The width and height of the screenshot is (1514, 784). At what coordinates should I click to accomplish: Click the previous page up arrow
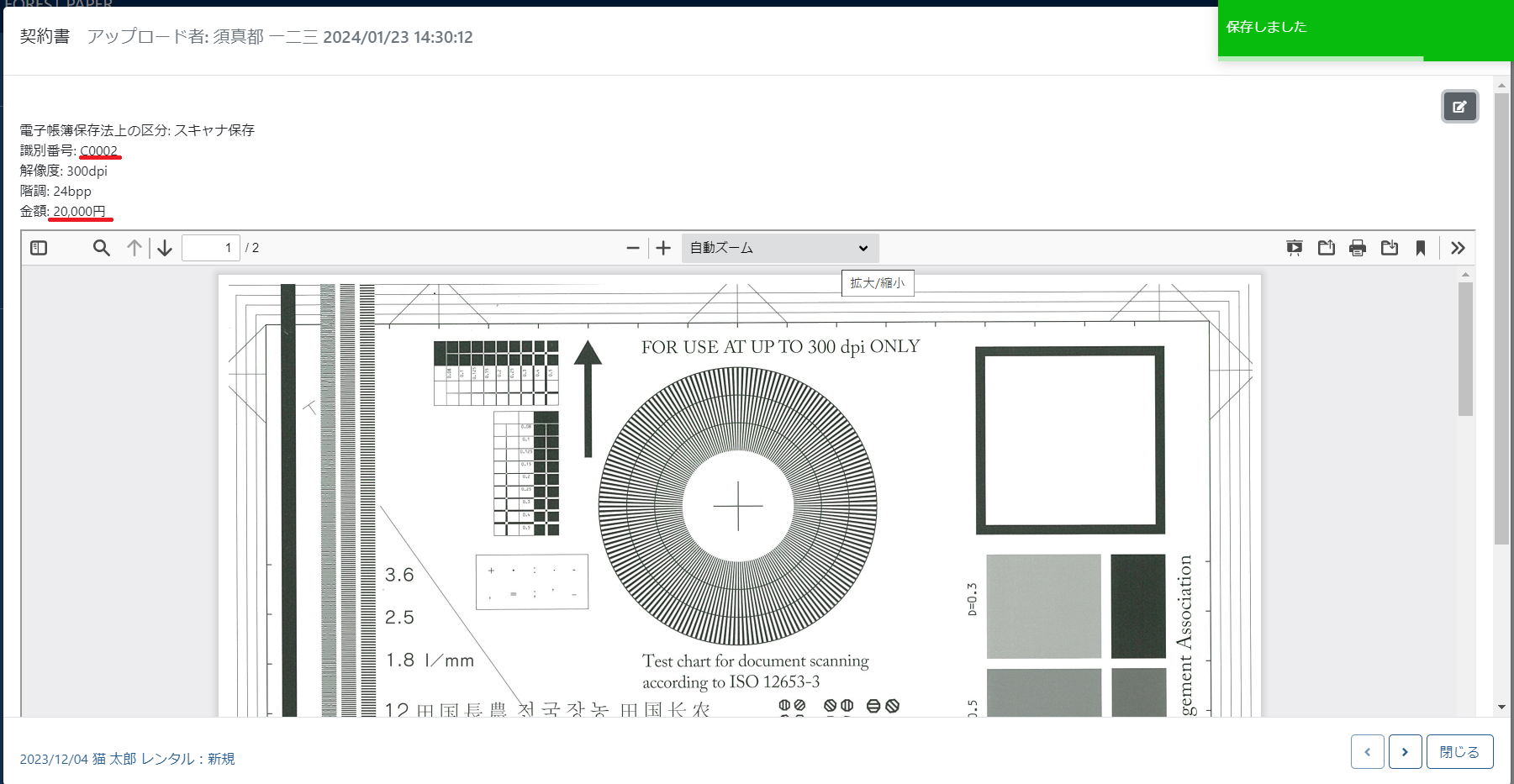pyautogui.click(x=135, y=248)
